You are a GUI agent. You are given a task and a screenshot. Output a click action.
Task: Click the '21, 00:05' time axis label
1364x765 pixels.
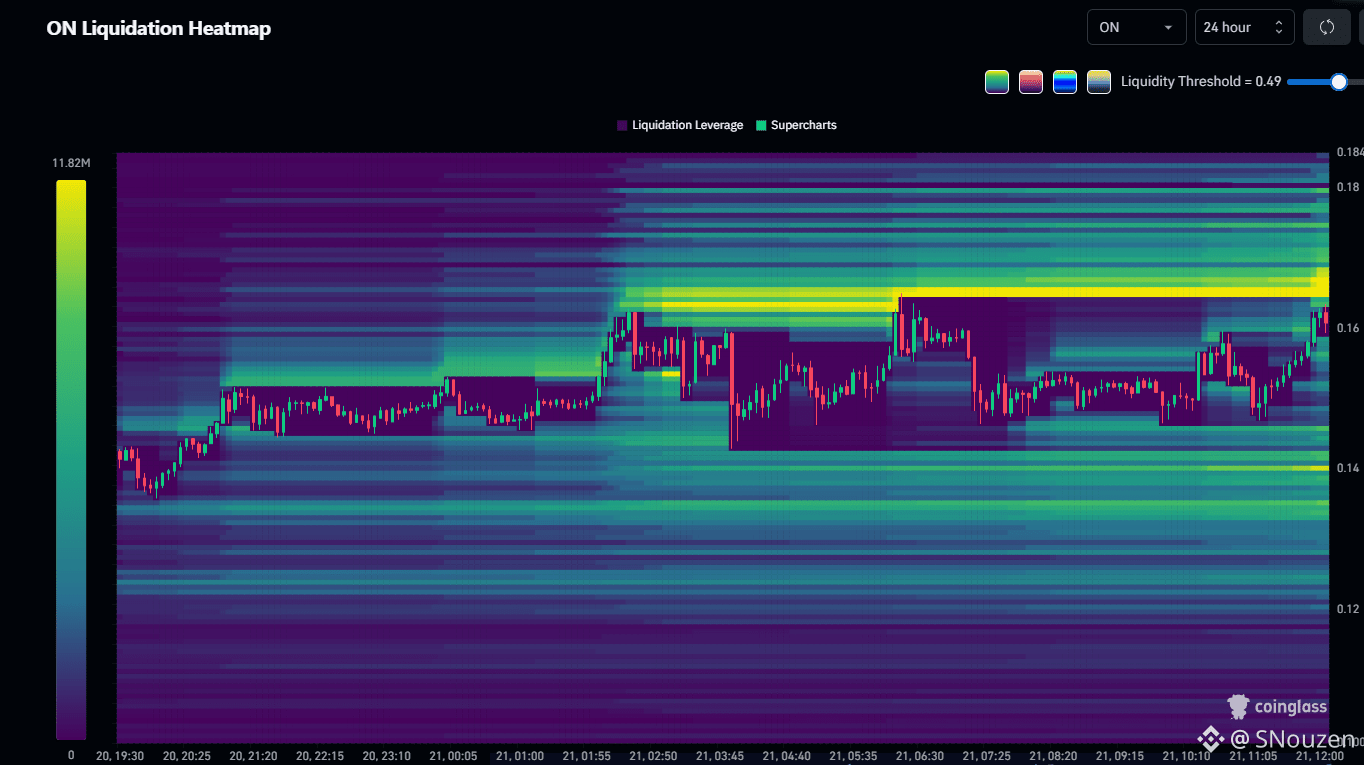453,756
